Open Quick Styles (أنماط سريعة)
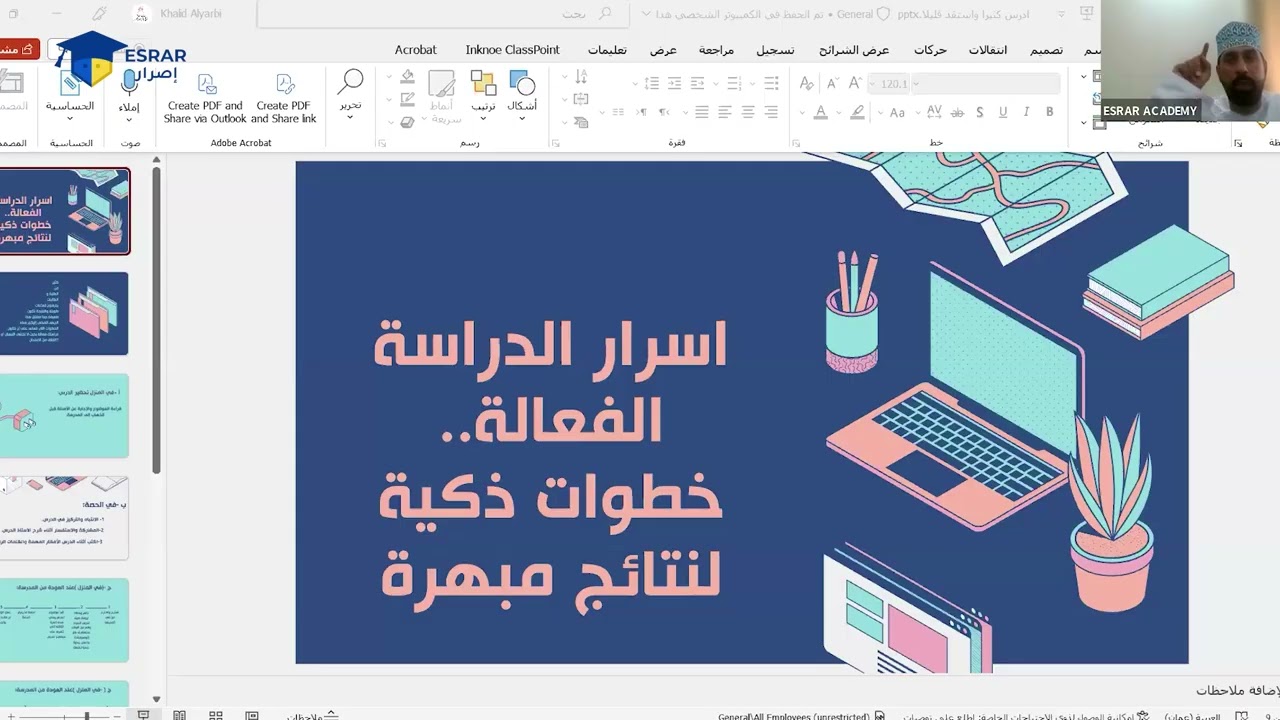Viewport: 1280px width, 720px height. (x=442, y=96)
